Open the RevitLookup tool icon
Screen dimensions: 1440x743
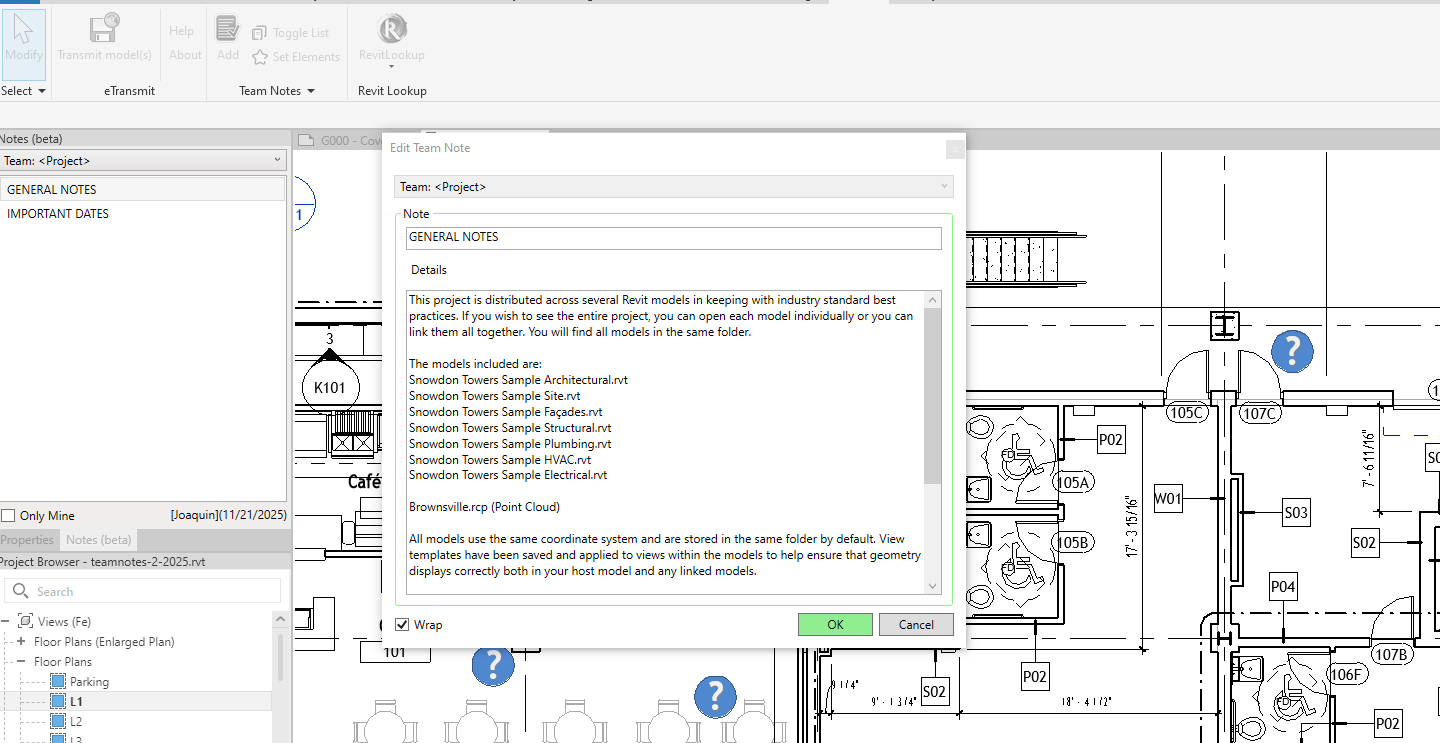[392, 29]
